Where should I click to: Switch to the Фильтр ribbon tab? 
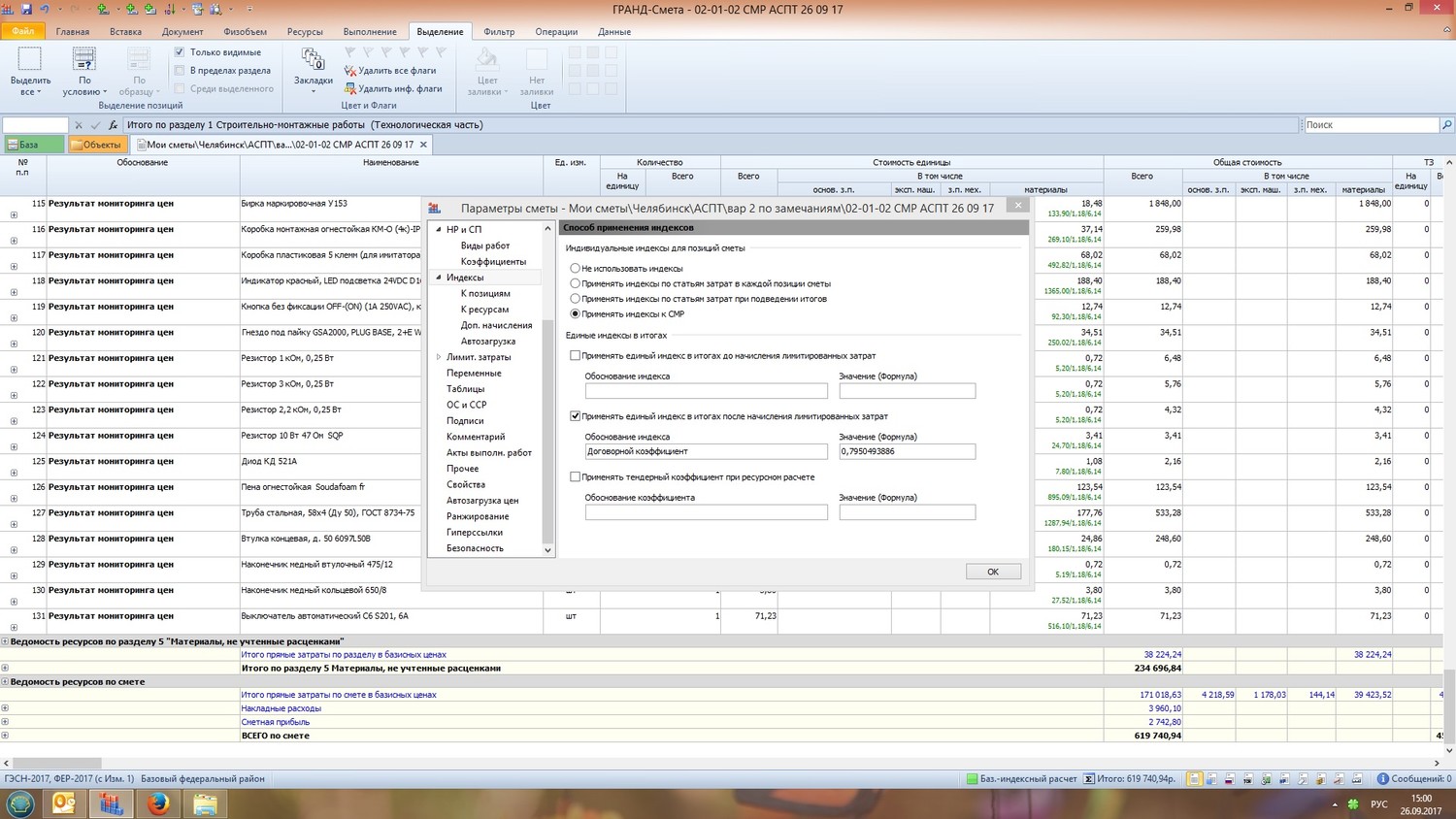coord(499,32)
